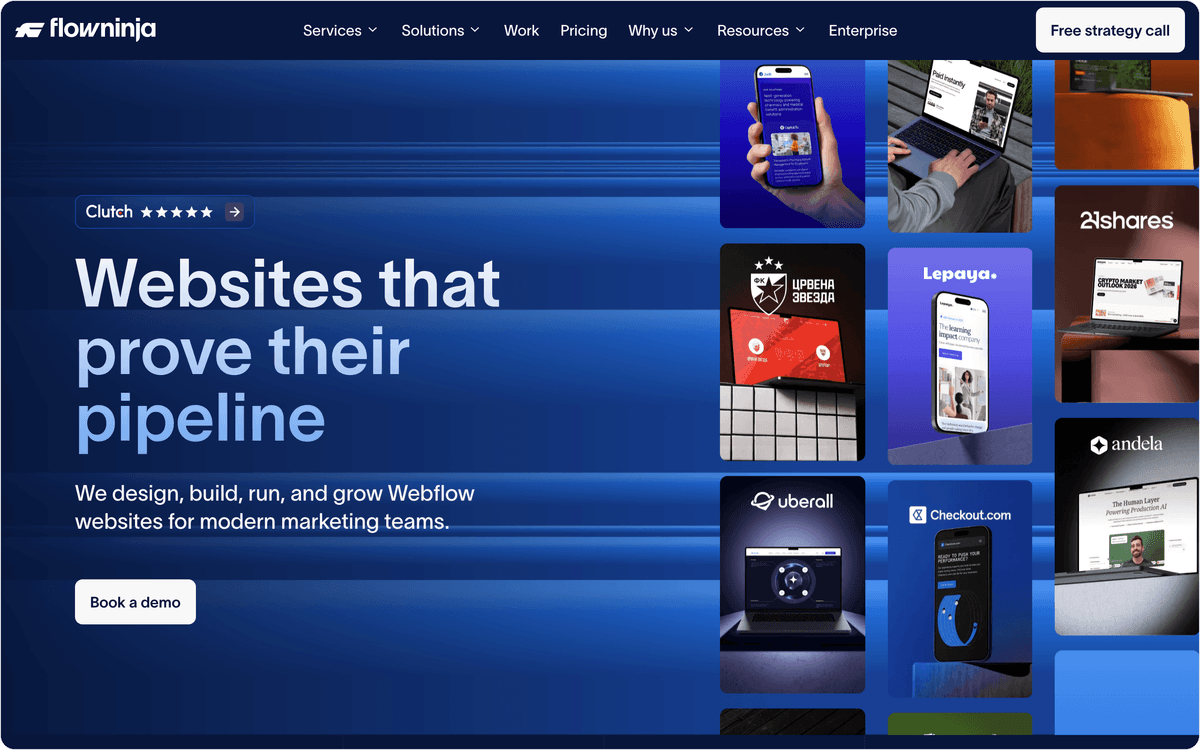1200x750 pixels.
Task: Click the Clutch rating stars
Action: pyautogui.click(x=177, y=212)
